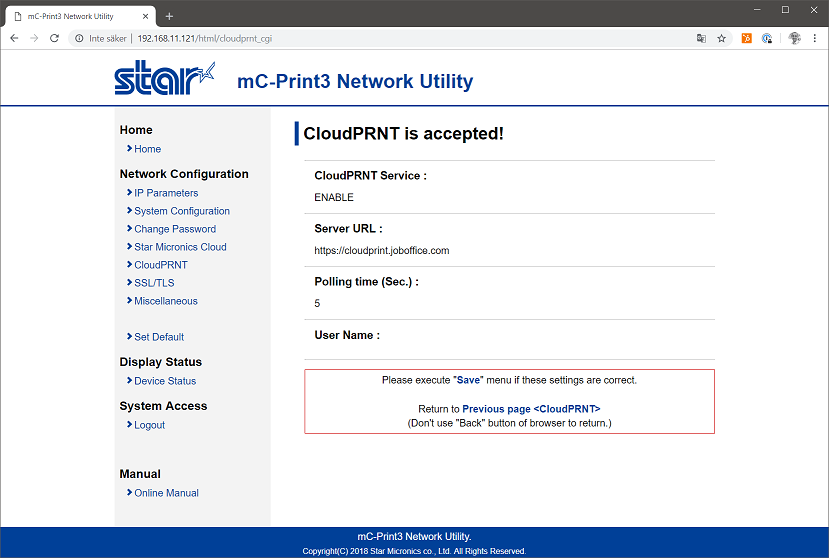Image resolution: width=829 pixels, height=558 pixels.
Task: Close the mC-Print3 Network Utility tab
Action: pos(145,16)
